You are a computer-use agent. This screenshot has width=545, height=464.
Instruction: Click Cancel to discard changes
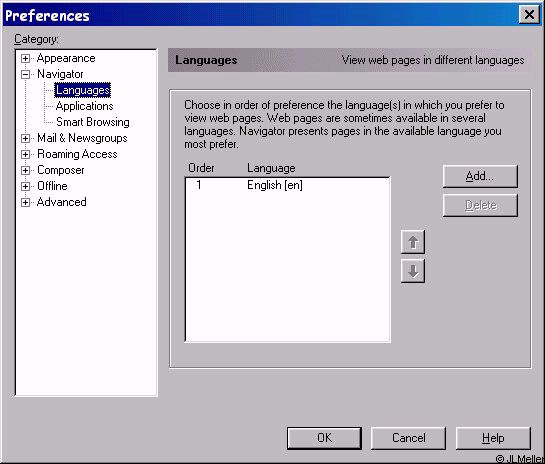coord(408,438)
